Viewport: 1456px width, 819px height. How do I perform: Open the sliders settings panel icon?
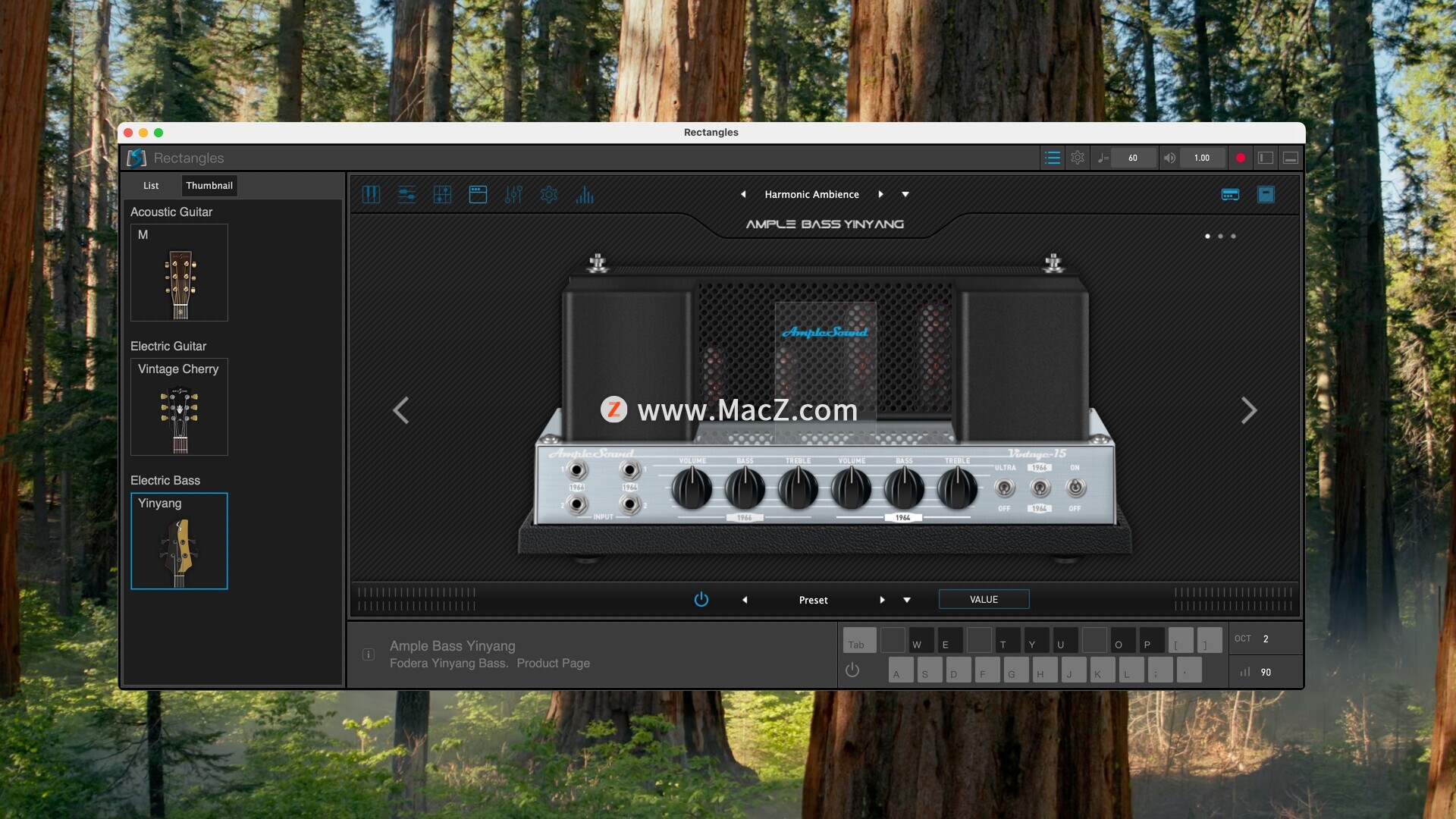point(406,195)
